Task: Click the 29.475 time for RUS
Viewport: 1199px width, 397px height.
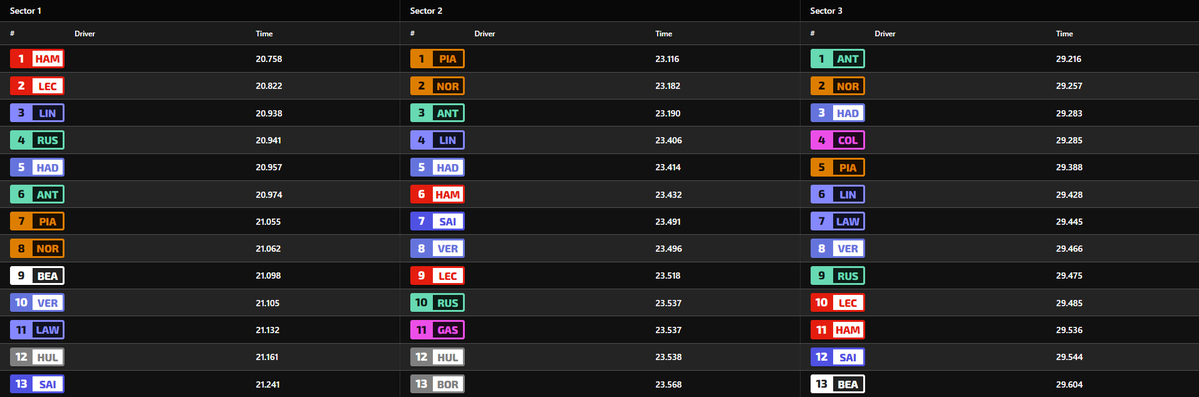Action: coord(1069,276)
